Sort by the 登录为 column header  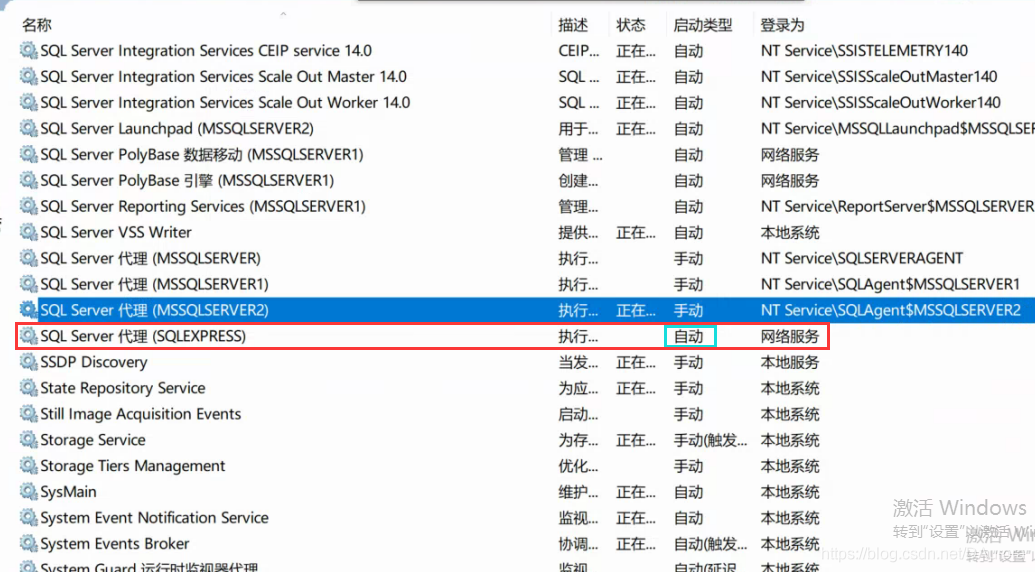tap(782, 25)
